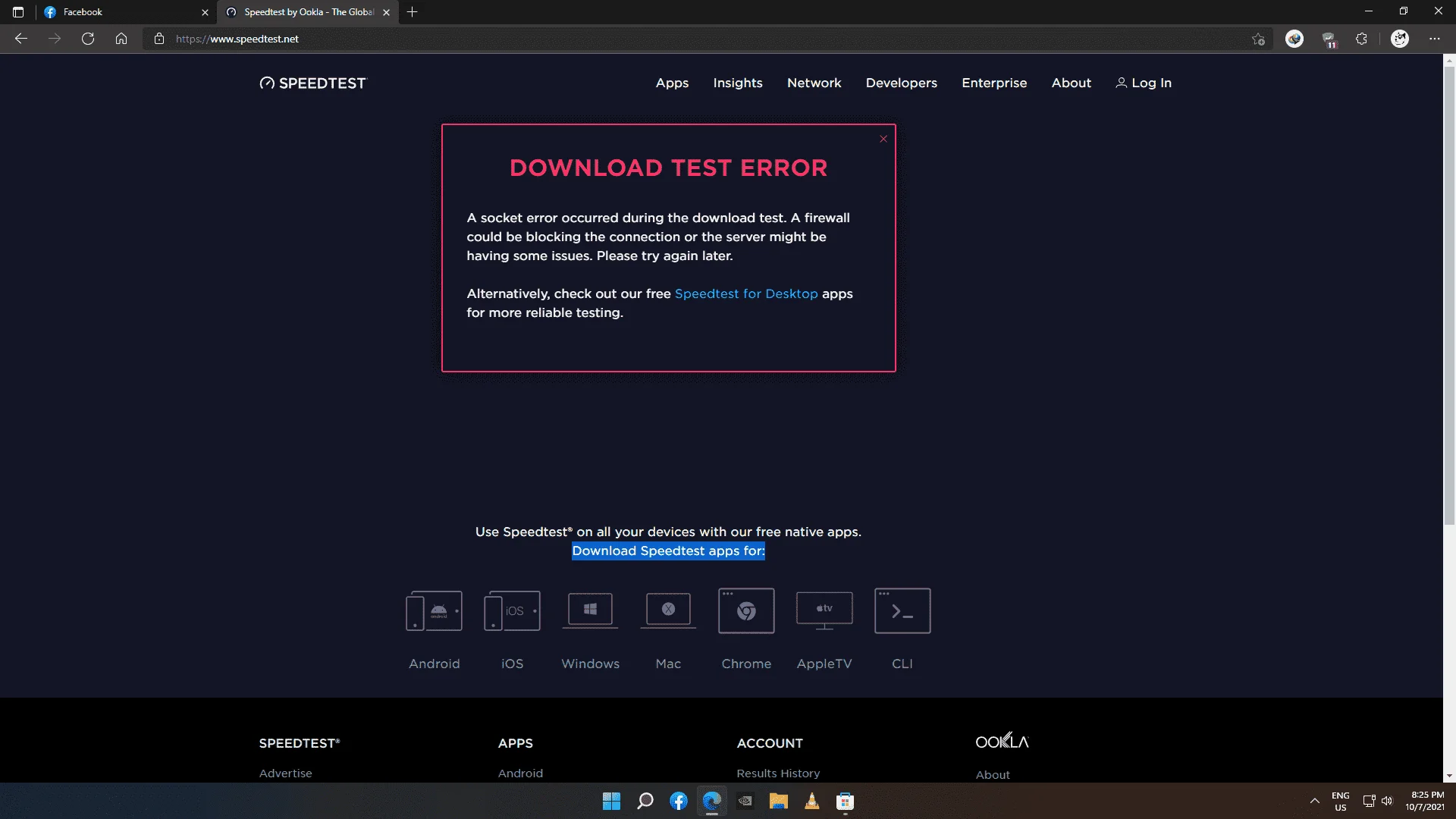Go to browser home page

(121, 39)
